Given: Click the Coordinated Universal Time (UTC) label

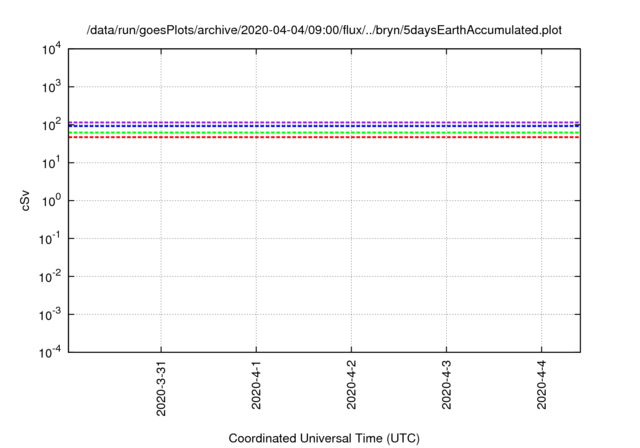Looking at the screenshot, I should (x=324, y=438).
